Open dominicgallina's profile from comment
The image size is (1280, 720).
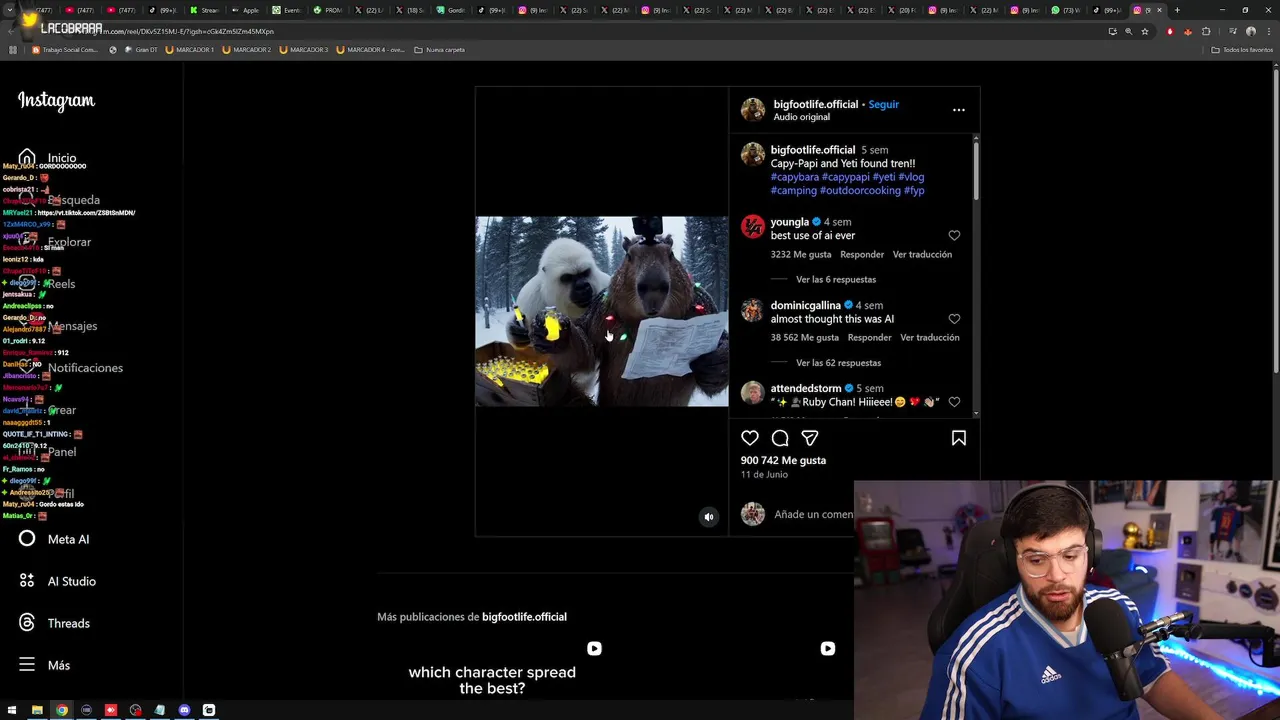(x=805, y=305)
